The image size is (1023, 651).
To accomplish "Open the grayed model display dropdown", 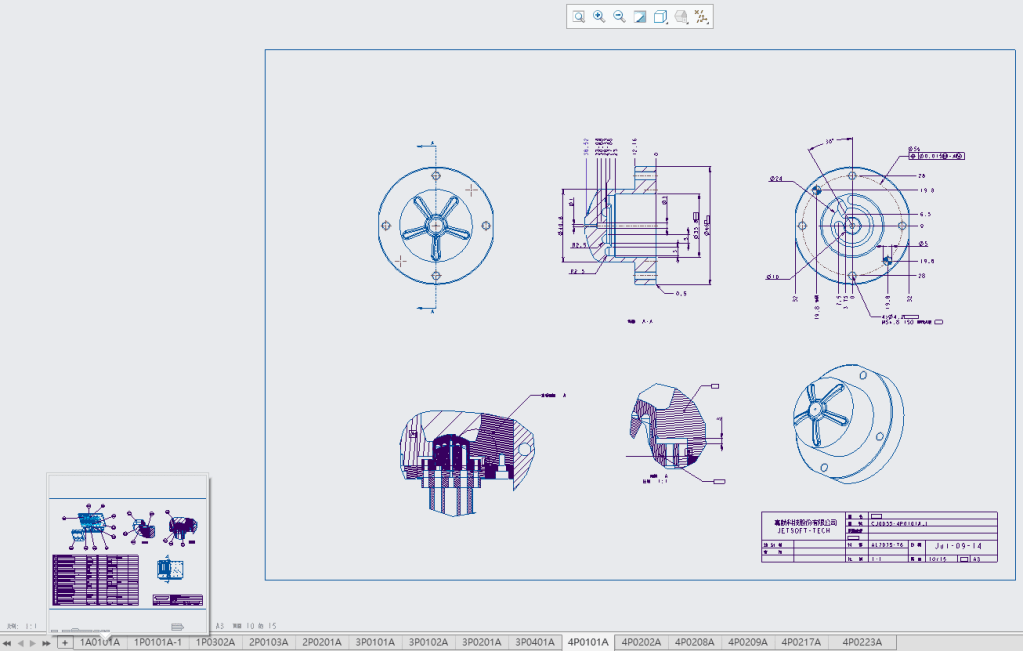I will (x=681, y=16).
